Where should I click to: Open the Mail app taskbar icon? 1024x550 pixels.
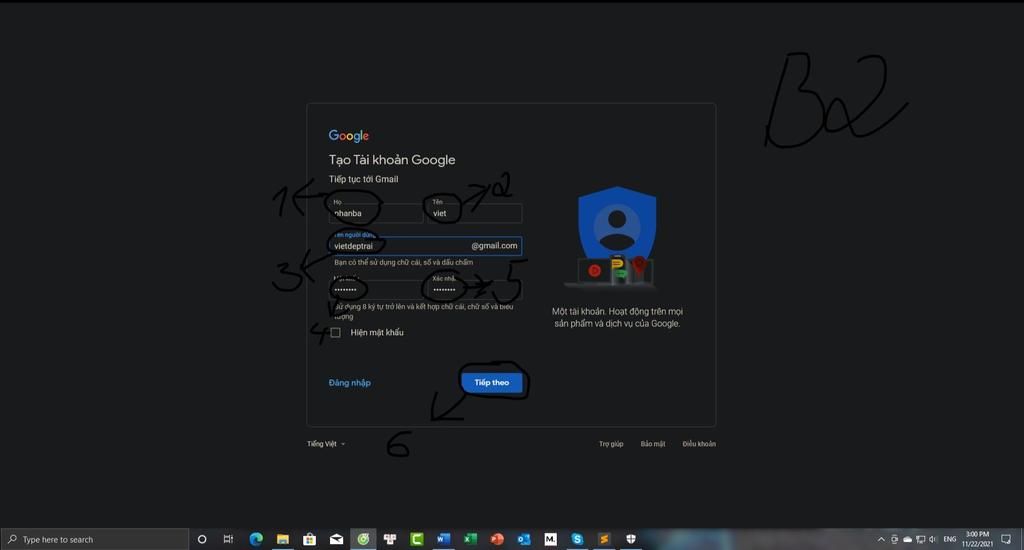pos(336,539)
